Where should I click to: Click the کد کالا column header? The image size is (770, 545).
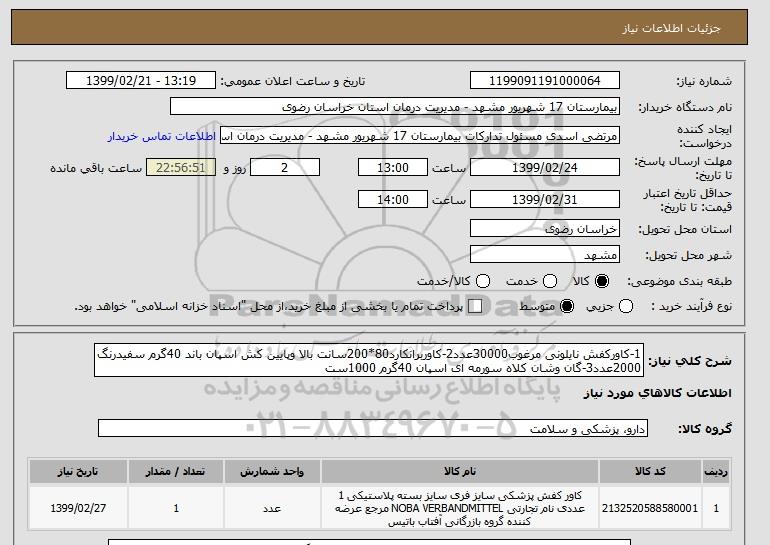pyautogui.click(x=650, y=471)
